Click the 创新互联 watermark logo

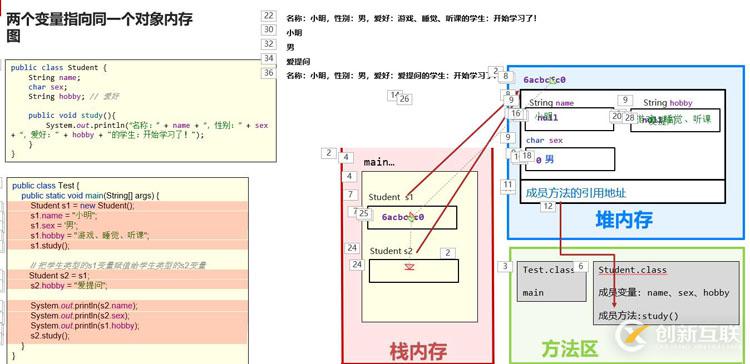[x=680, y=333]
